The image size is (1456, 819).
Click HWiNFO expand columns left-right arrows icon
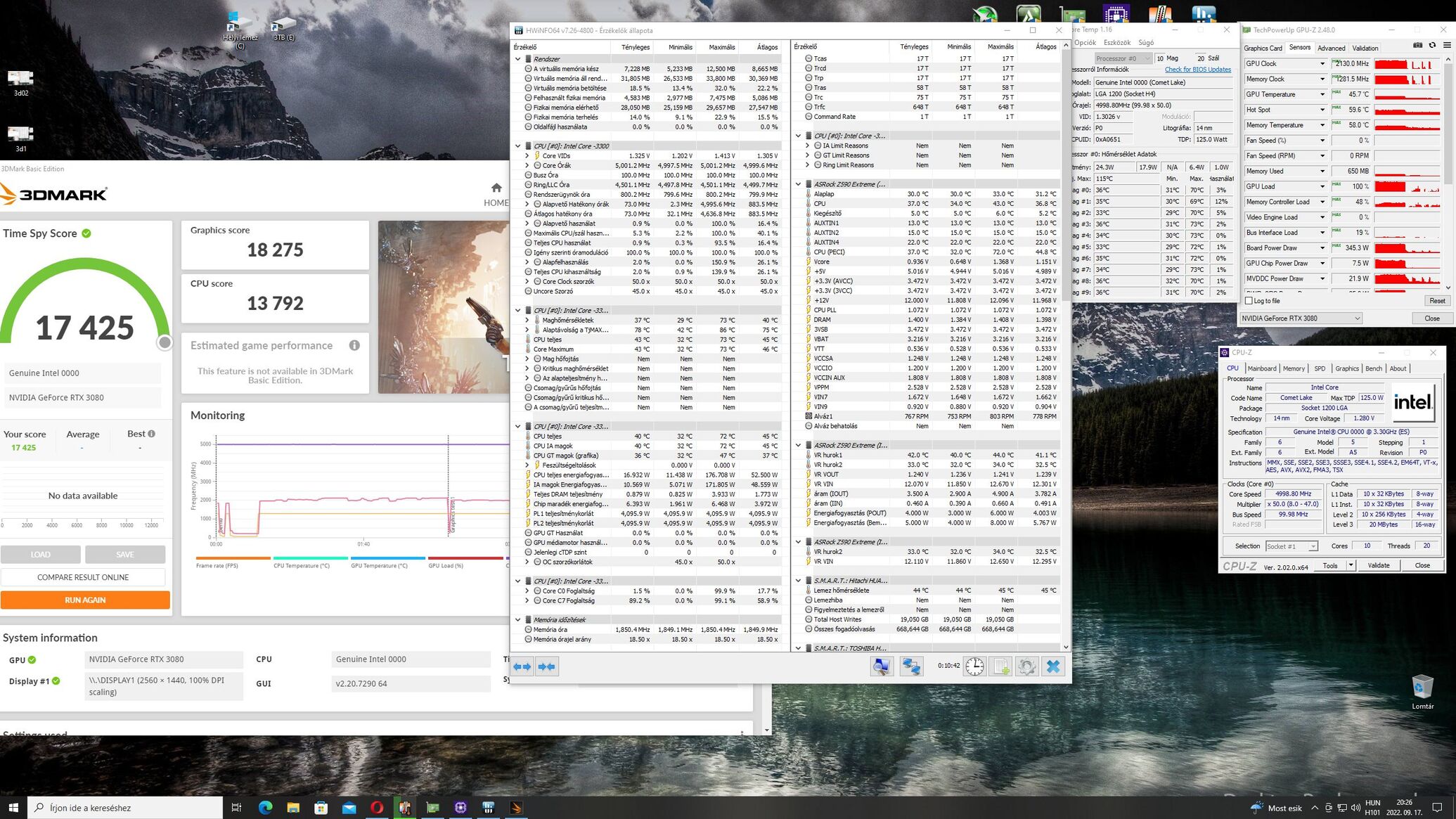point(522,666)
